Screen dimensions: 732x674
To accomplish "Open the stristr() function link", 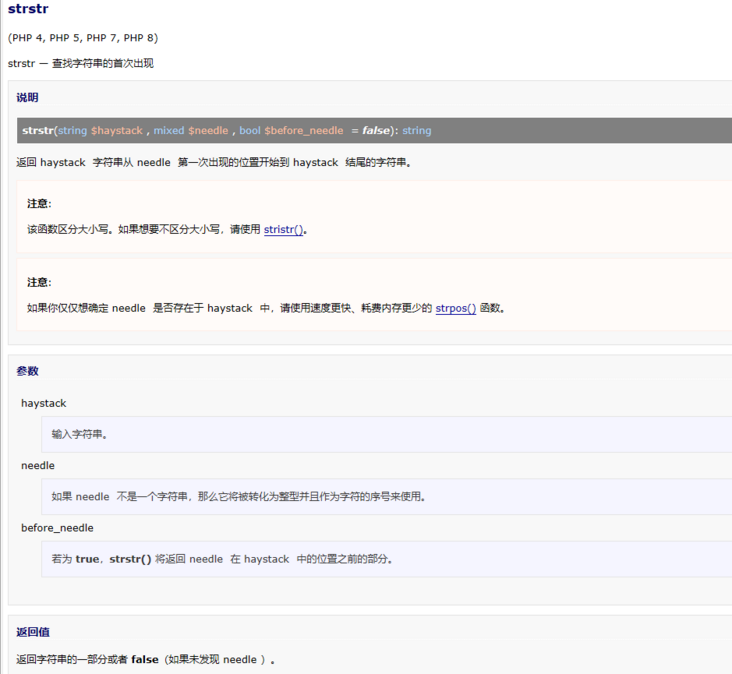I will [x=283, y=229].
